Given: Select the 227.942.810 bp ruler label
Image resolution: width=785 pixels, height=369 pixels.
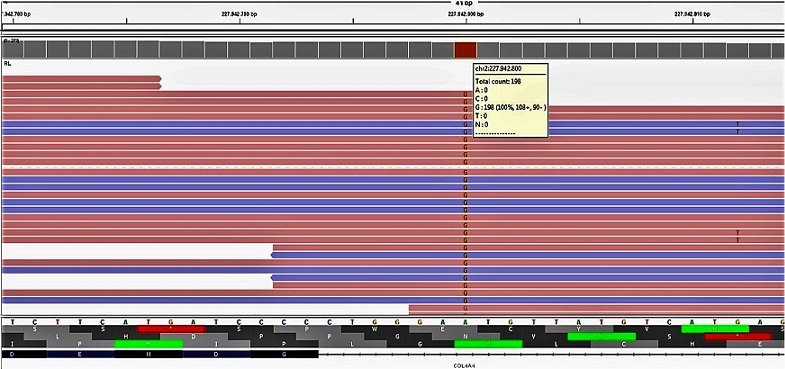Looking at the screenshot, I should tap(692, 14).
